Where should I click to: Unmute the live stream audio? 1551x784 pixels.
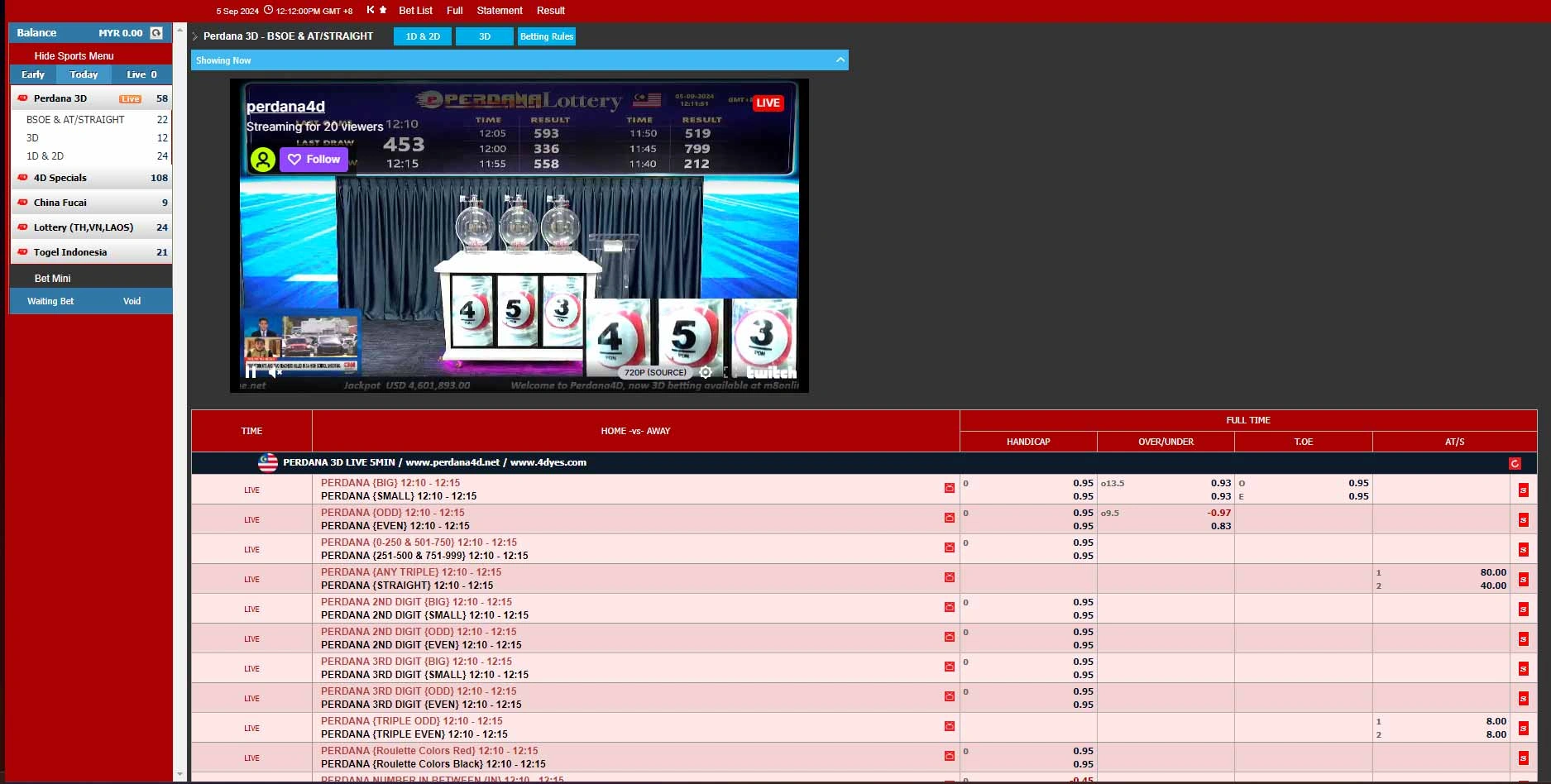point(275,372)
